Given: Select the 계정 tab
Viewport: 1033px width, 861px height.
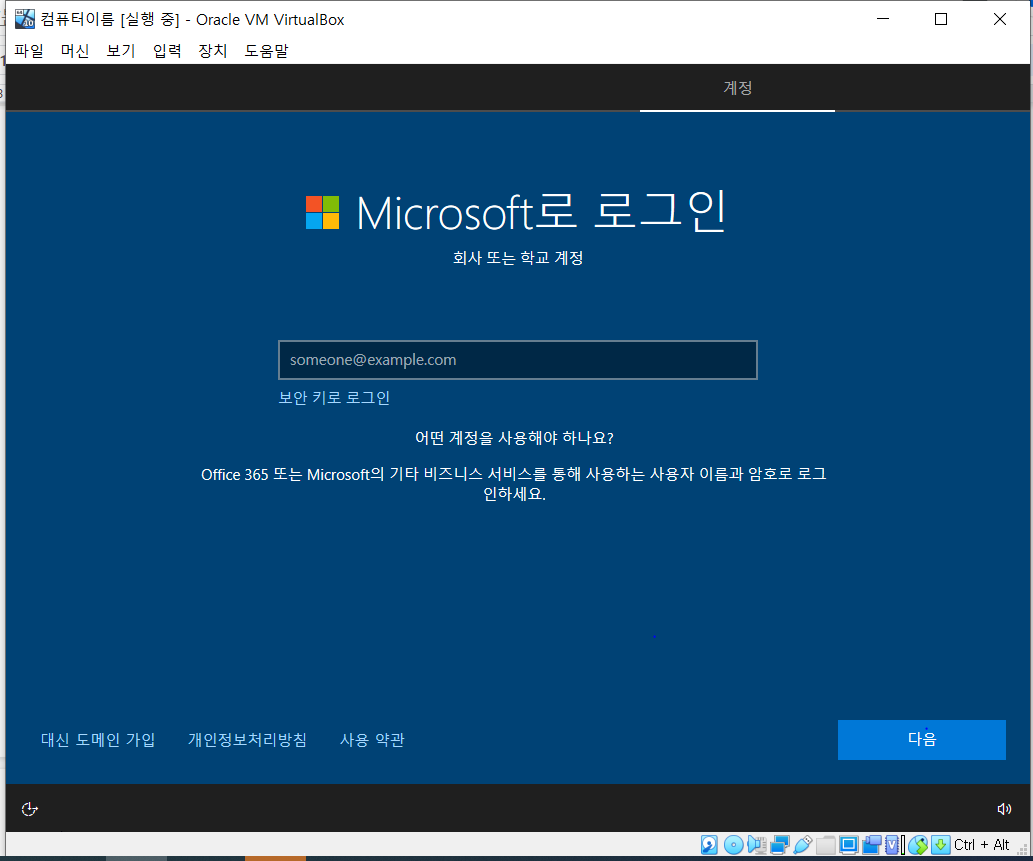Looking at the screenshot, I should tap(737, 88).
